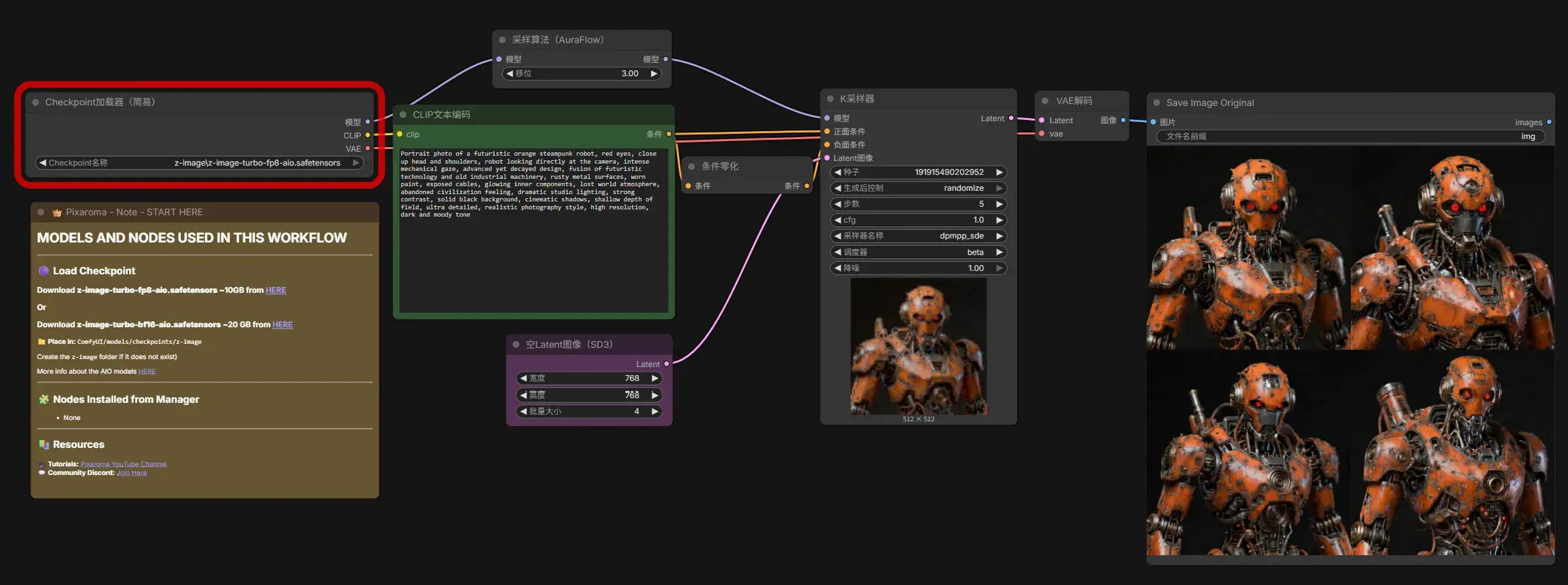1568x585 pixels.
Task: Open the 采样器名称 dpmpp_sde combo
Action: (x=918, y=236)
